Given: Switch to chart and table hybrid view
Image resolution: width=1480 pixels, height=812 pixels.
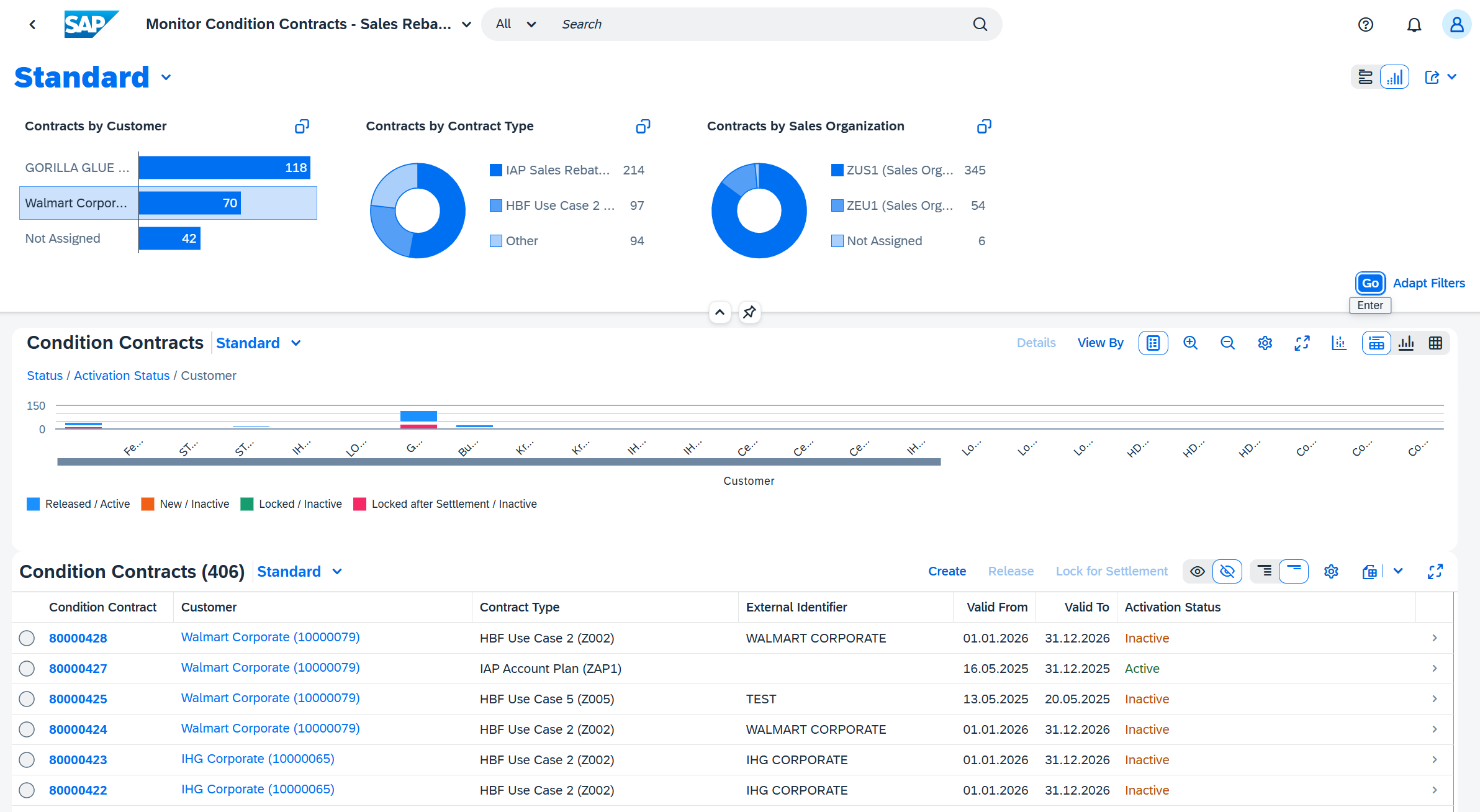Looking at the screenshot, I should point(1376,343).
